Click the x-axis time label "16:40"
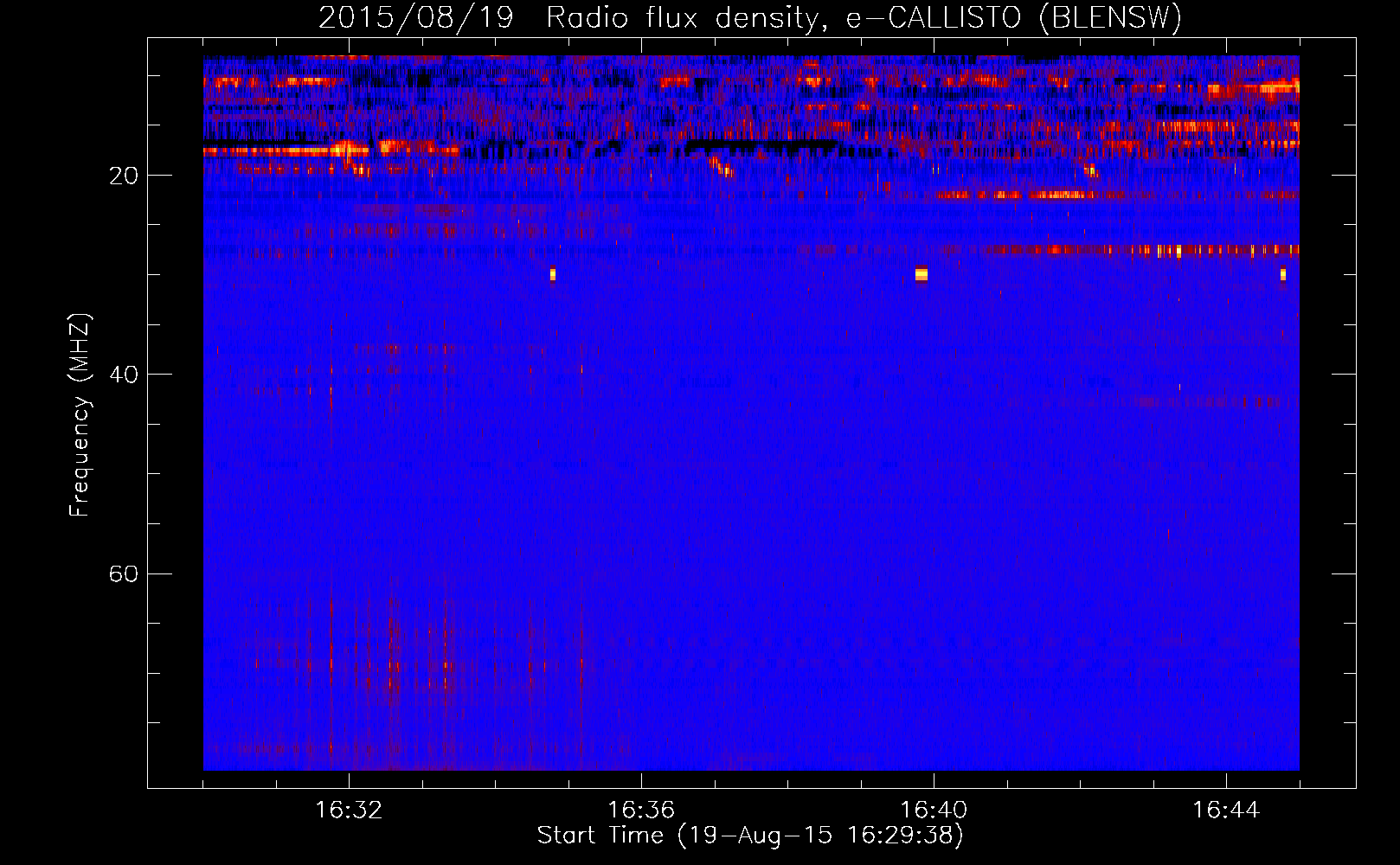 [x=934, y=810]
